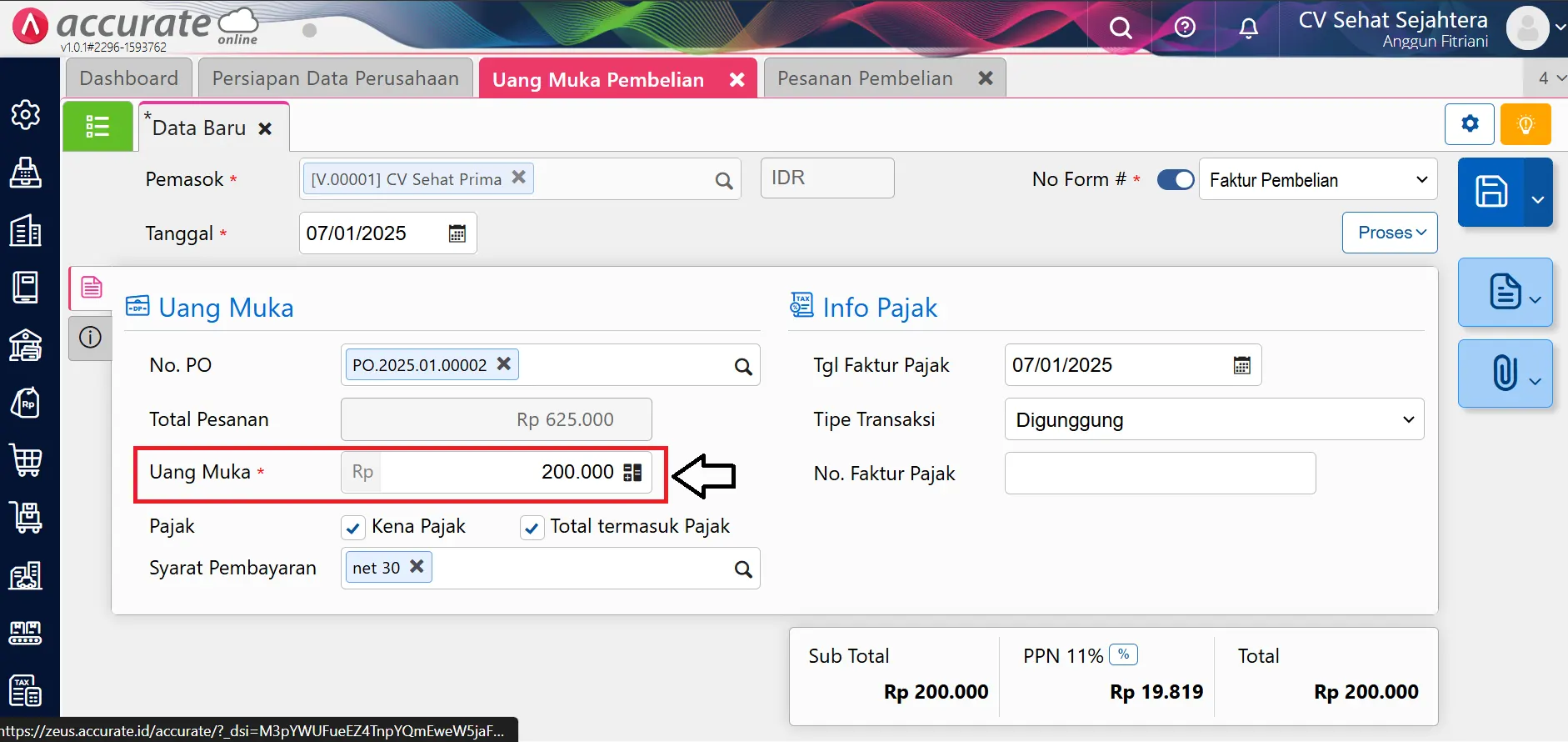This screenshot has height=742, width=1568.
Task: Open the help question mark icon
Action: pos(1185,28)
